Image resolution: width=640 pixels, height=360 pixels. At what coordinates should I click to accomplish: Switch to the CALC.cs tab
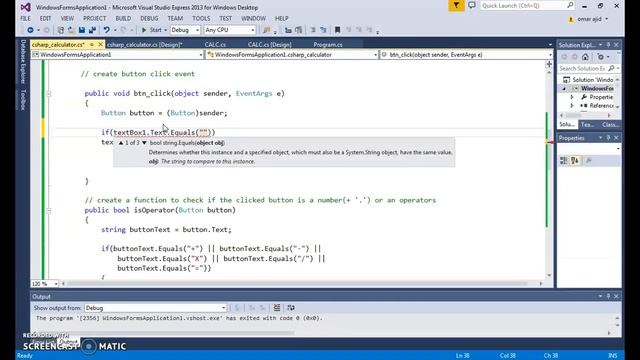[215, 44]
